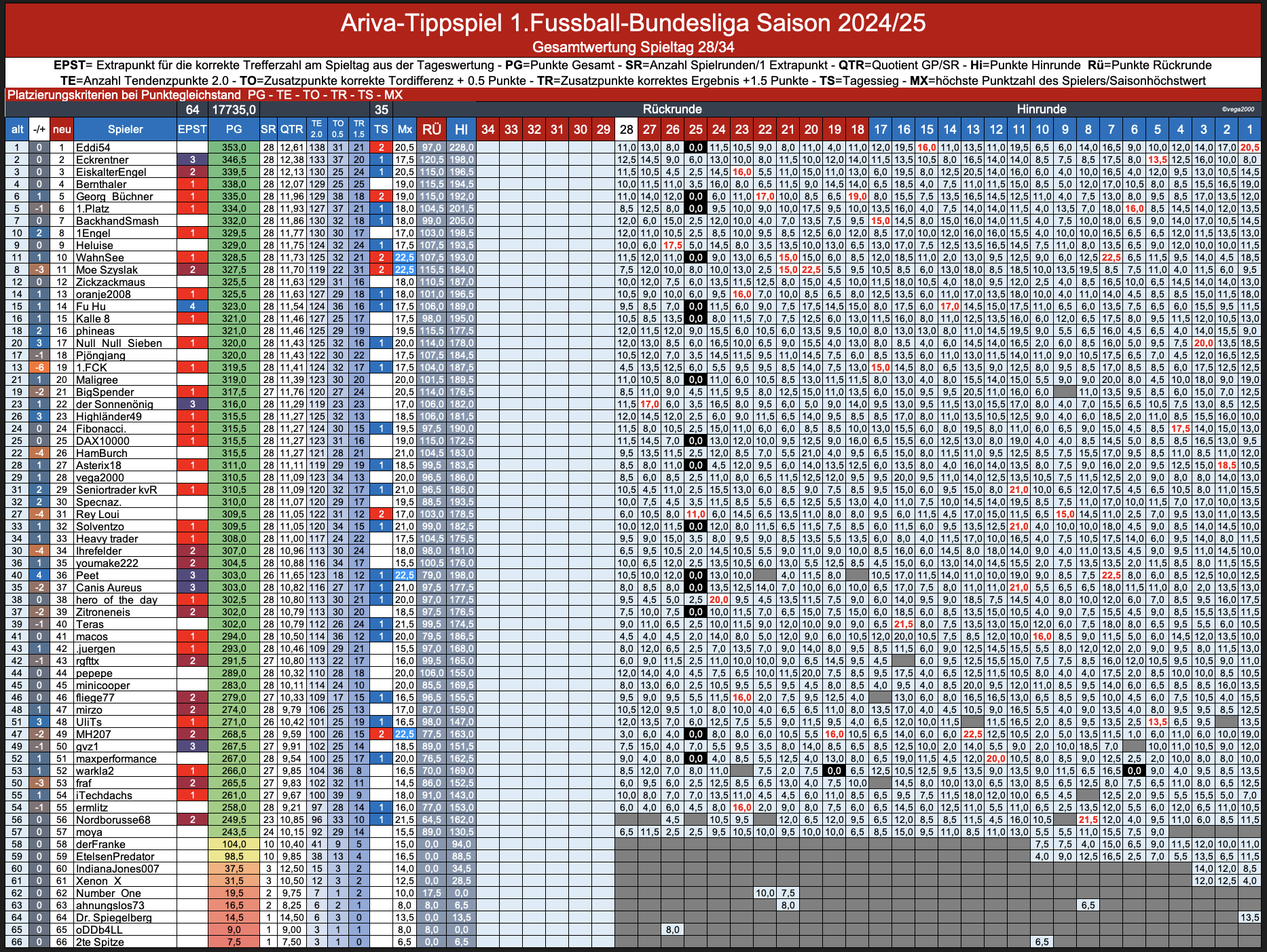Click total points cell 17735,0
This screenshot has width=1267, height=952.
[234, 109]
